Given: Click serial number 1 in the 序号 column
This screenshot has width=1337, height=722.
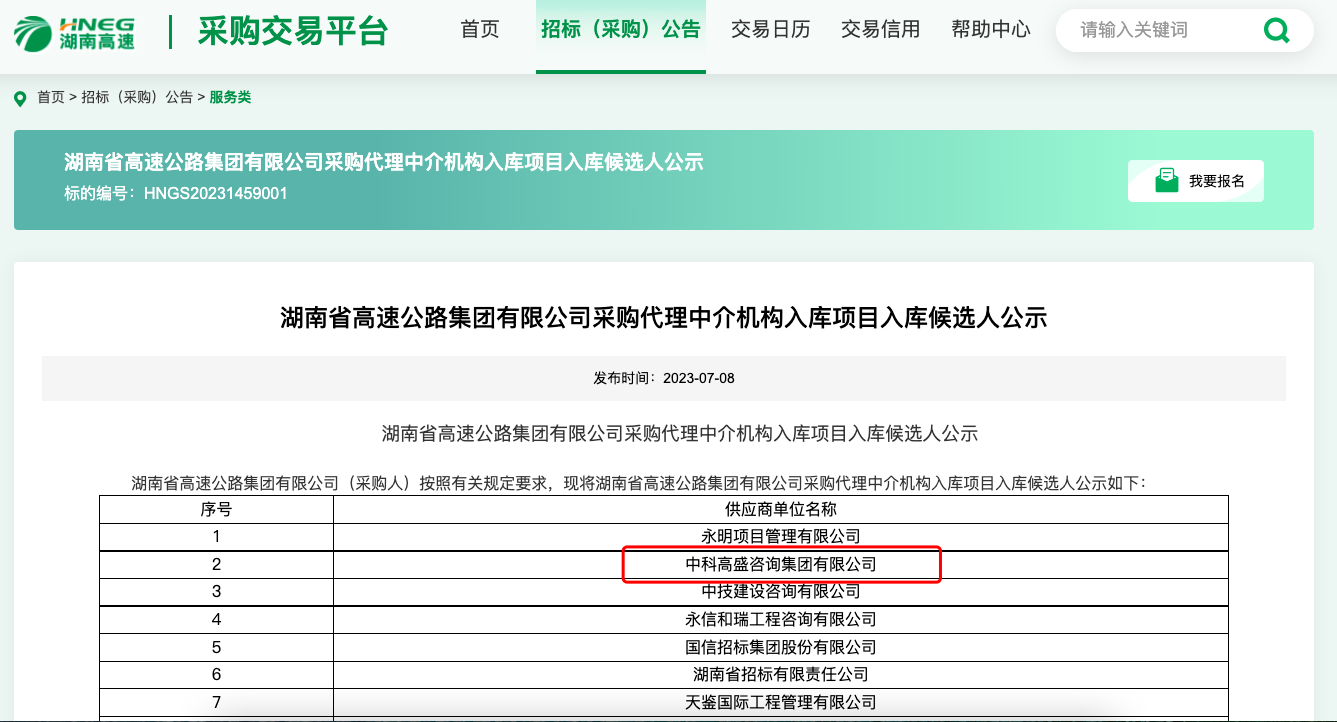Looking at the screenshot, I should point(216,537).
